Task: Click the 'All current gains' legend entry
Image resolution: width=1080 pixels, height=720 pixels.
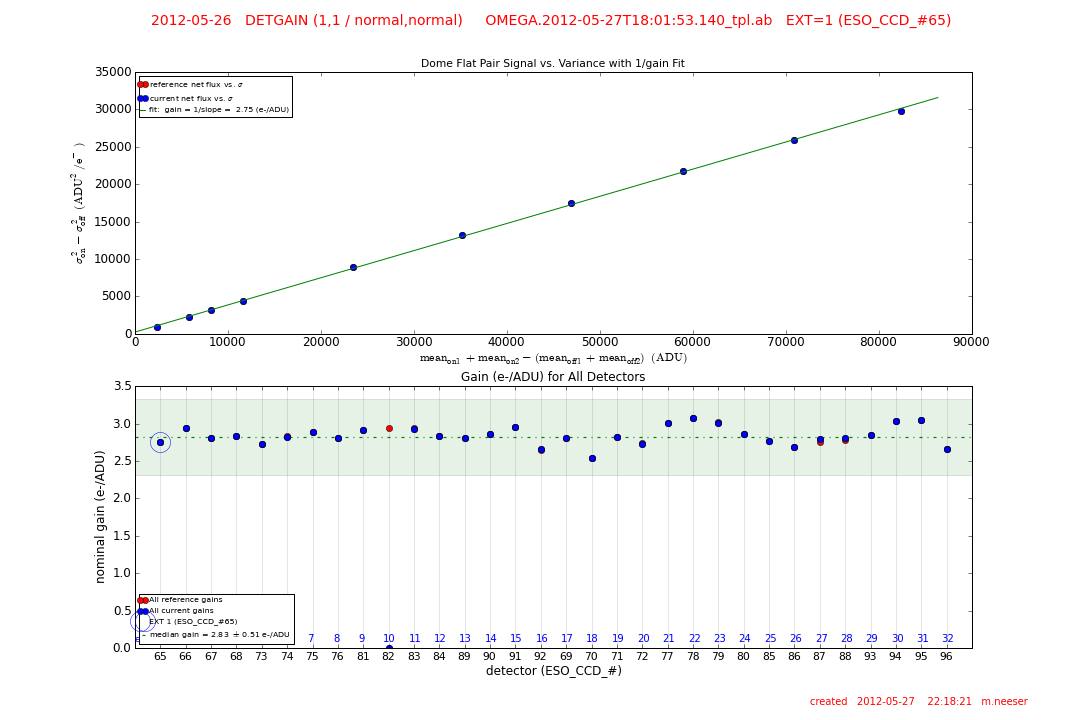Action: [x=181, y=610]
